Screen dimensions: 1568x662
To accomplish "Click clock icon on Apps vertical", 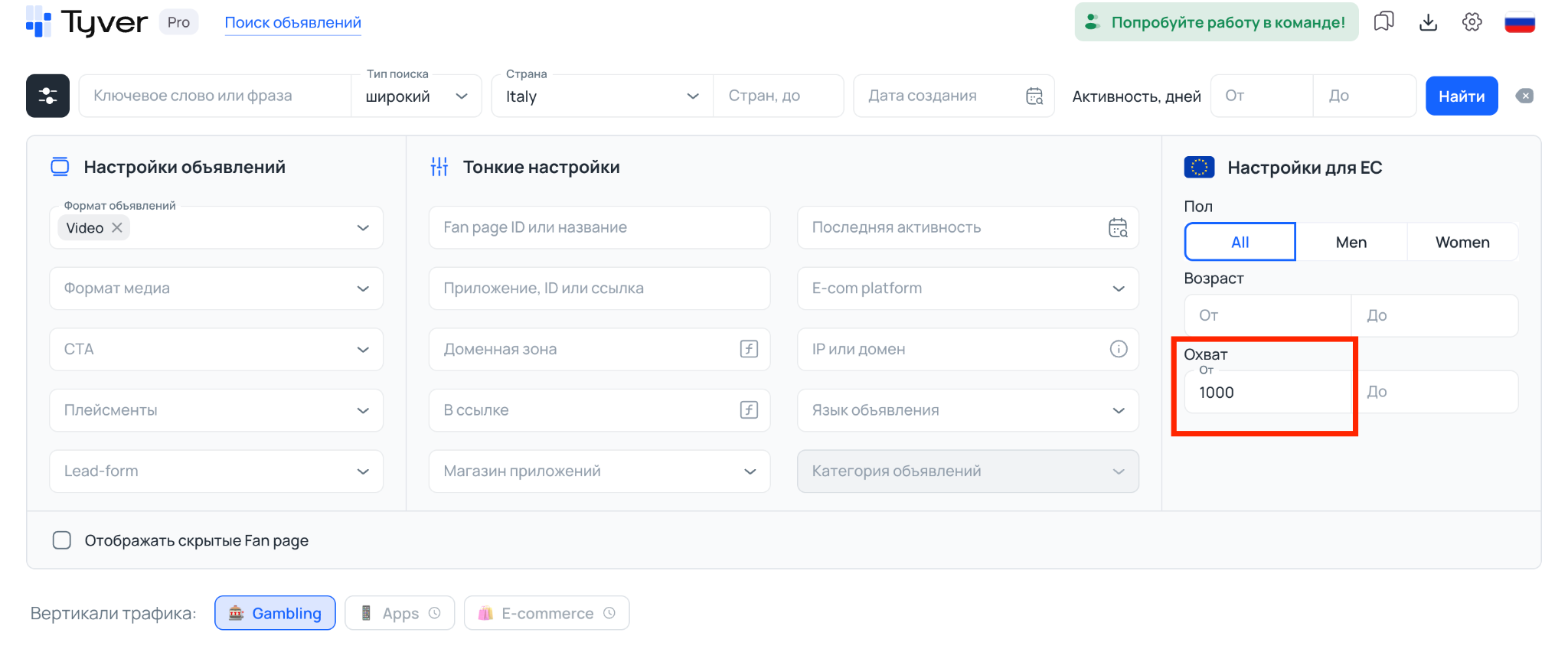I will click(x=434, y=613).
